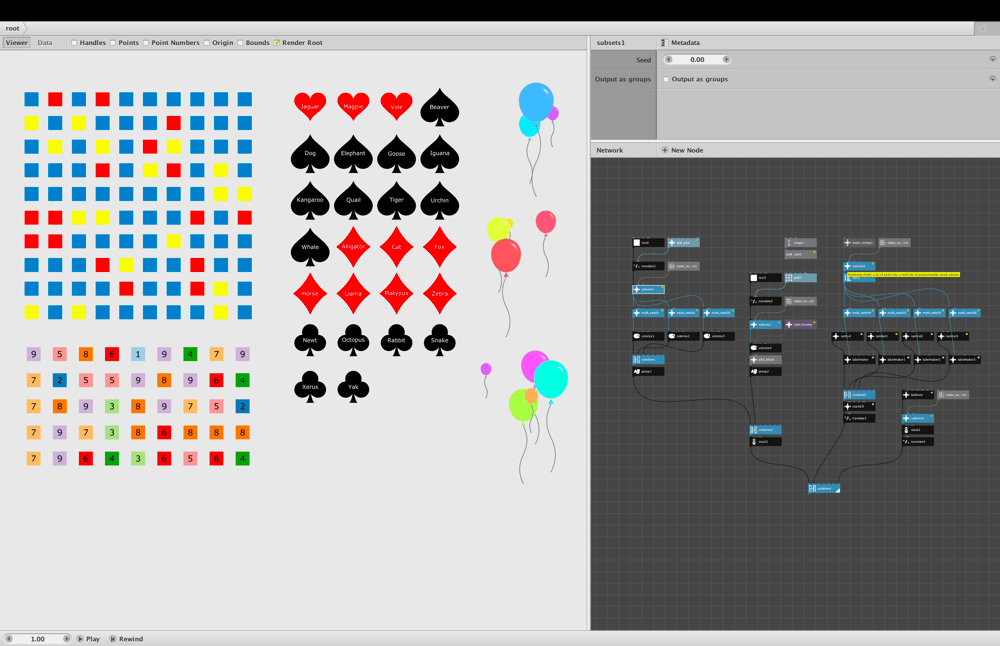Image resolution: width=1000 pixels, height=646 pixels.
Task: Select the rendered combine4 node
Action: [x=824, y=488]
